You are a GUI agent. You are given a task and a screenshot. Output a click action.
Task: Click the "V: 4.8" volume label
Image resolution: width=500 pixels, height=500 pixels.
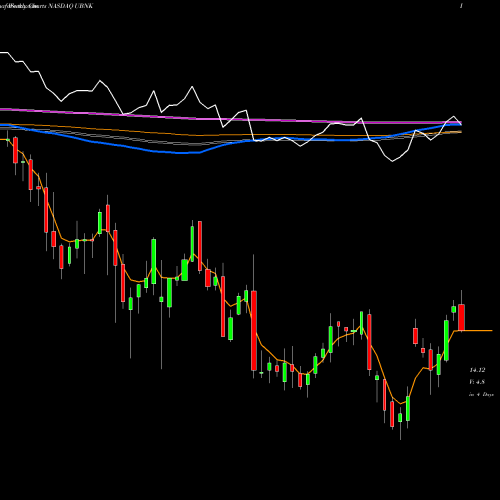[477, 382]
